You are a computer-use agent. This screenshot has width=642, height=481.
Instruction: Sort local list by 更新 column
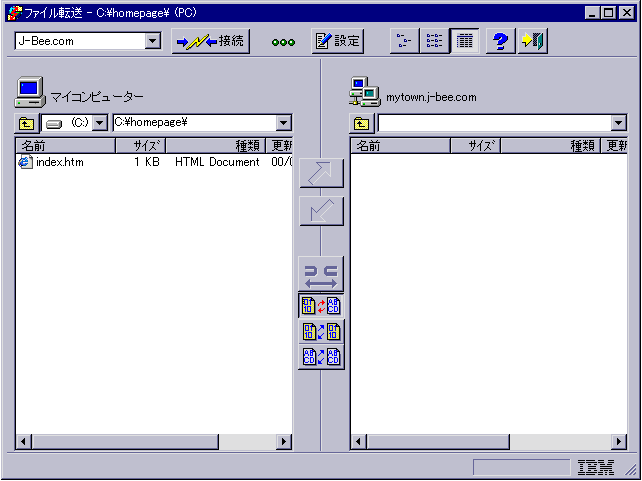[279, 146]
